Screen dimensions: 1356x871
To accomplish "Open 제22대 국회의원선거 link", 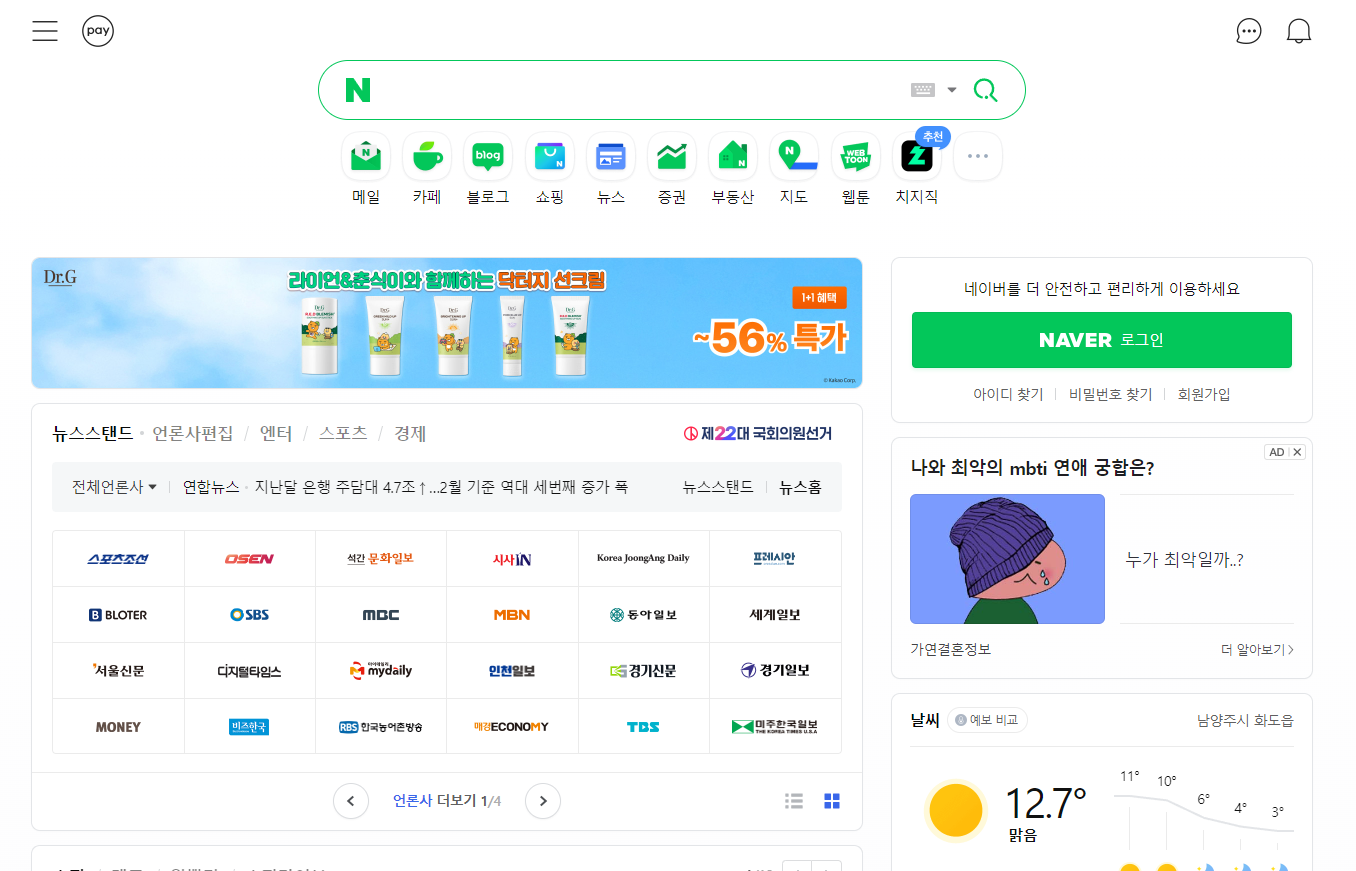I will [757, 433].
